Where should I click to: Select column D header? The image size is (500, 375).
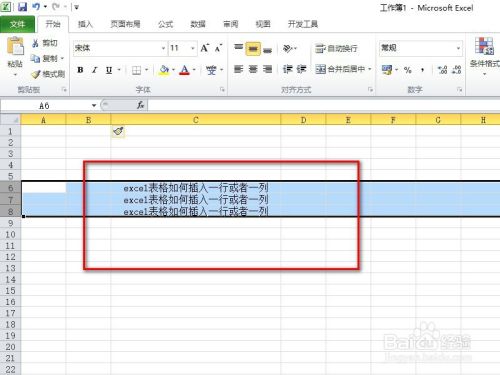coord(303,120)
